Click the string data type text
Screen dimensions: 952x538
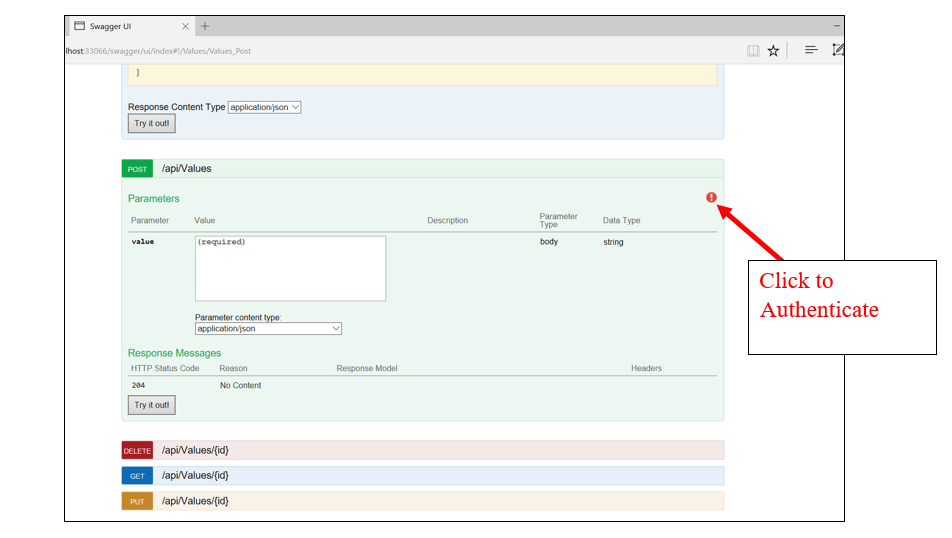coord(613,242)
